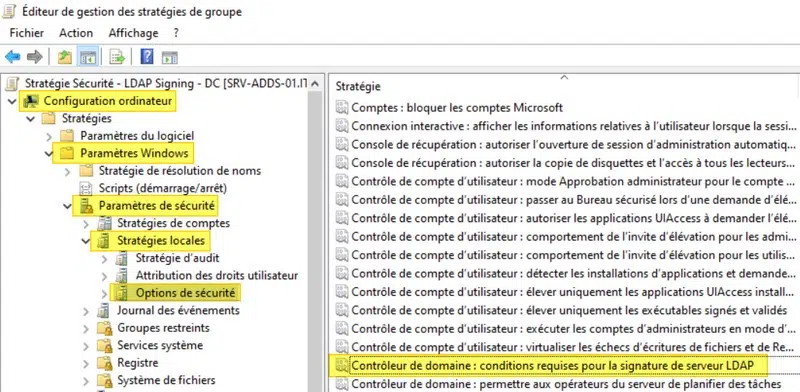Click the Journal des événements icon
The height and width of the screenshot is (392, 800).
104,310
